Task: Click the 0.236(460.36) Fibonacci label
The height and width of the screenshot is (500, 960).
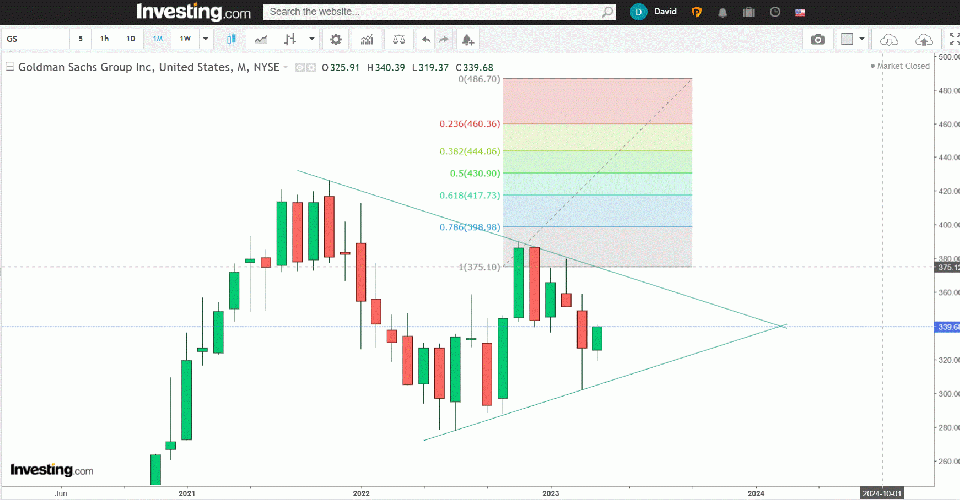Action: (470, 124)
